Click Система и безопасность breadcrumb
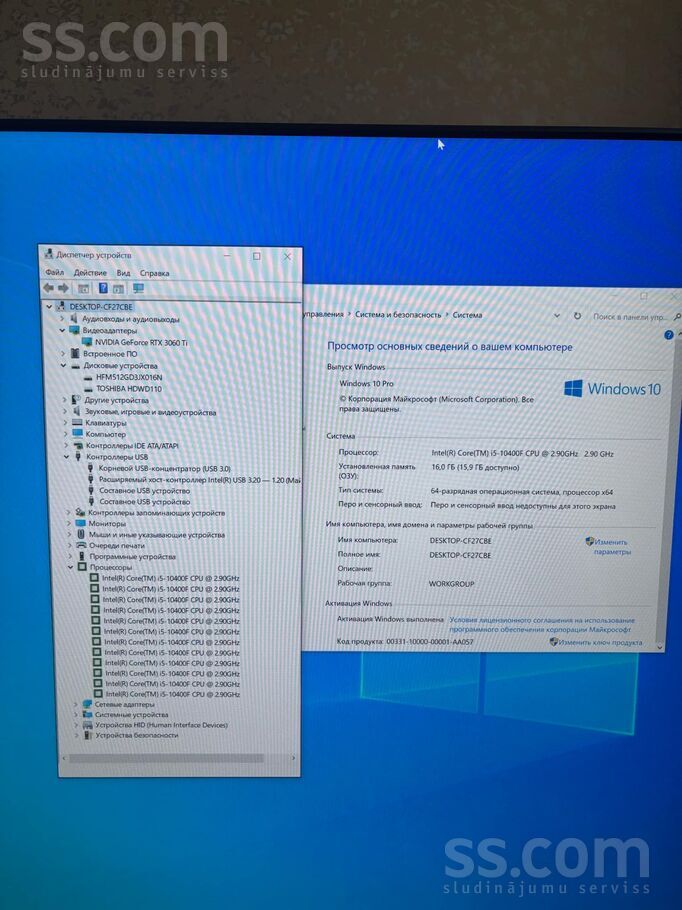 (x=398, y=315)
